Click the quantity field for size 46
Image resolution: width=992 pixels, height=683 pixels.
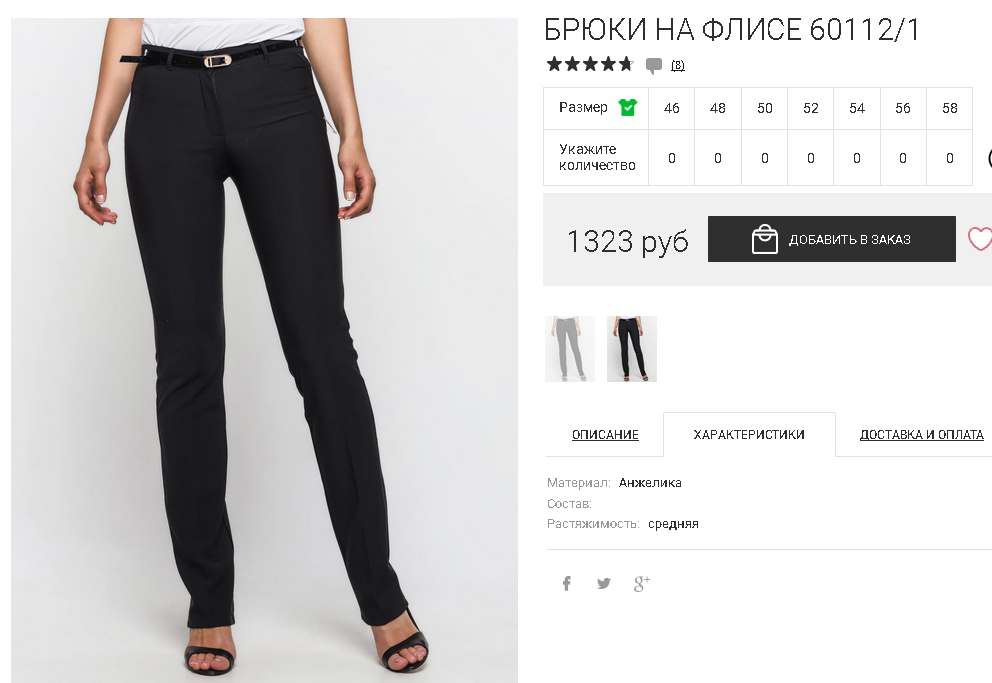pos(671,158)
